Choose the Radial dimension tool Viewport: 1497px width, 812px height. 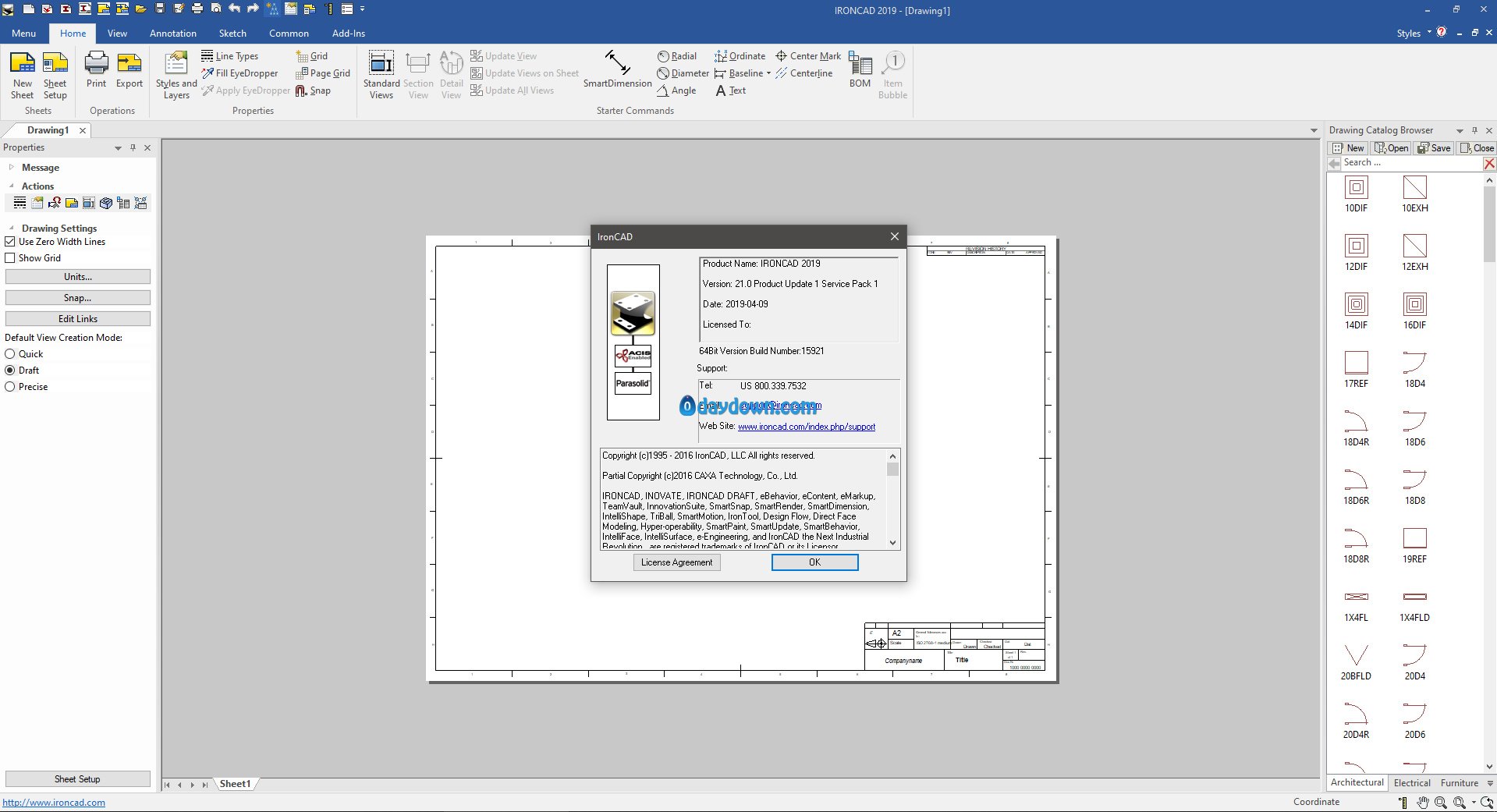click(677, 56)
